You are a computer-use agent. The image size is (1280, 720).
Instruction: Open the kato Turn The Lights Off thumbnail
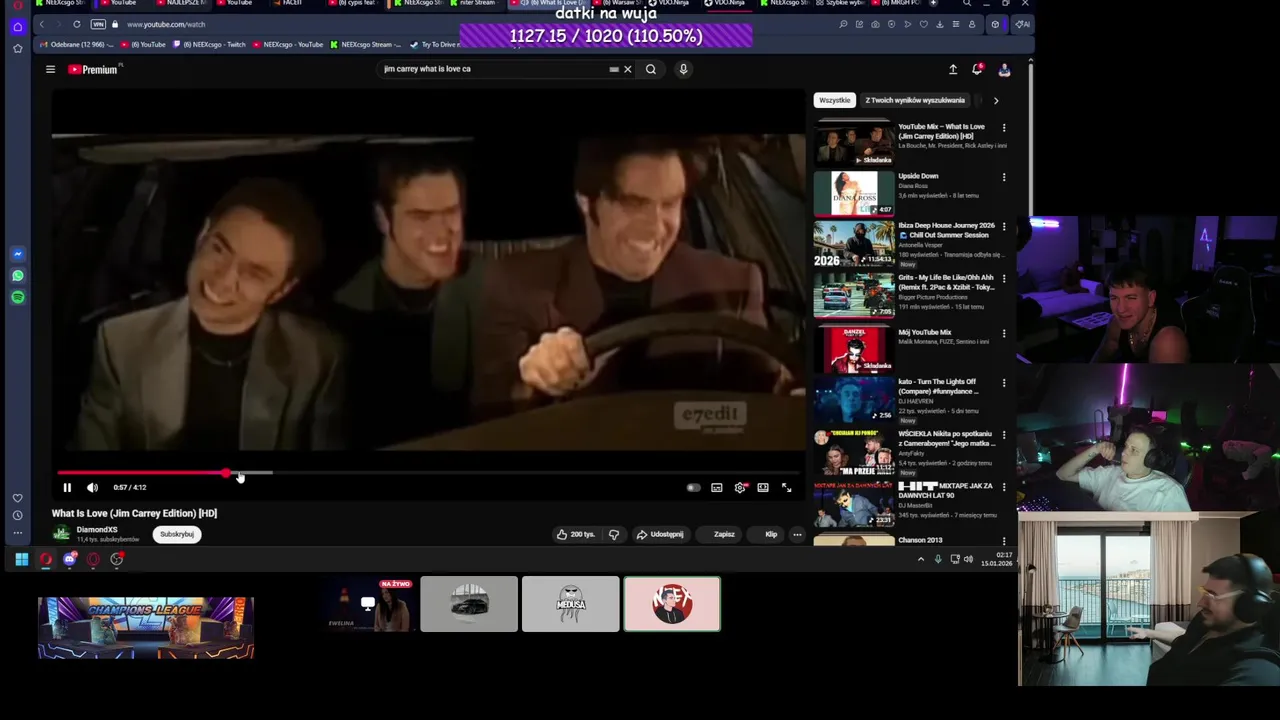[x=854, y=399]
